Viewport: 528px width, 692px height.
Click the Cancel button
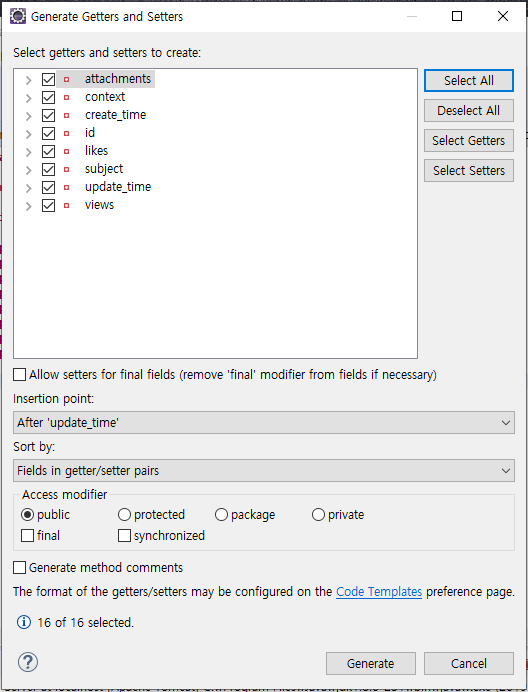click(469, 663)
